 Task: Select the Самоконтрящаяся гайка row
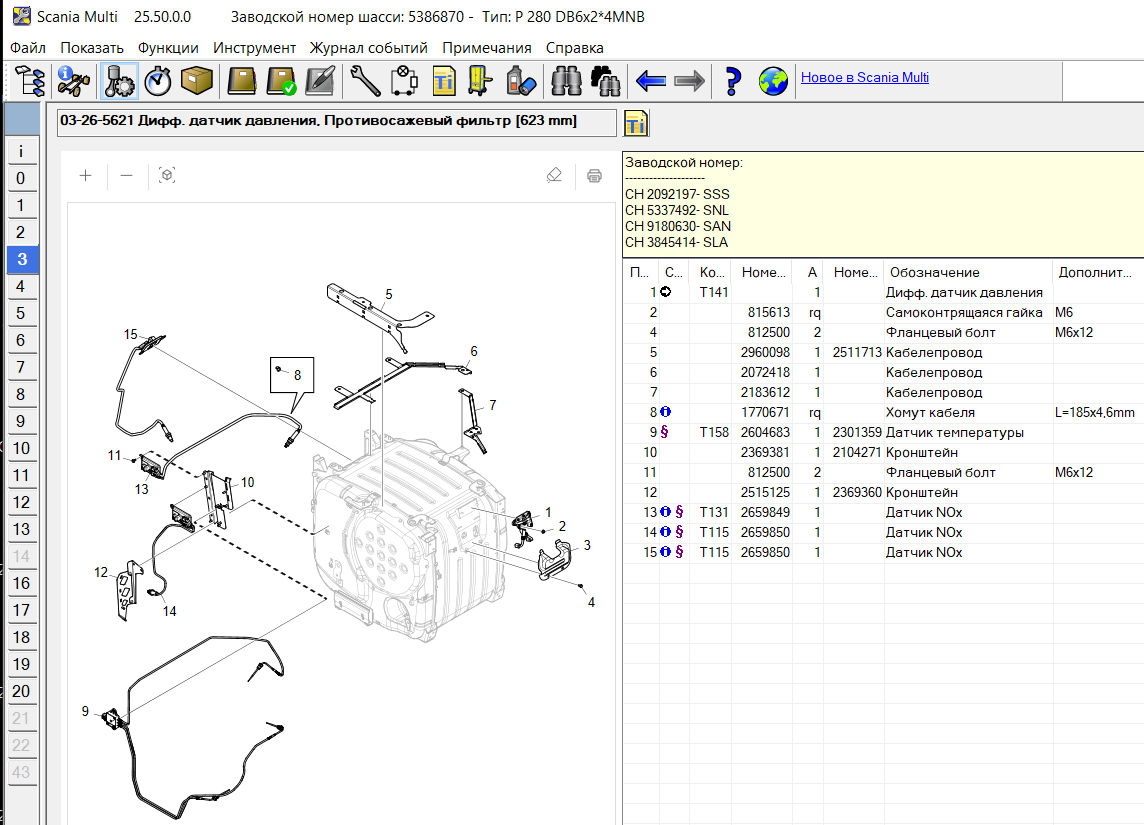883,312
